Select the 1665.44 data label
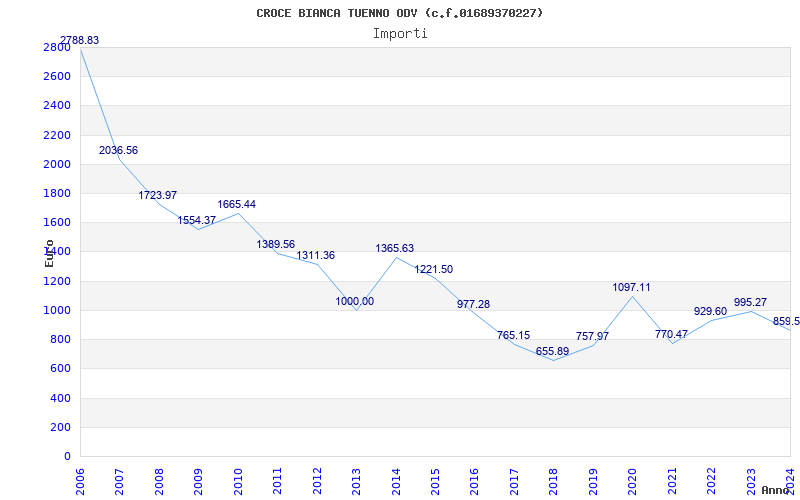 pyautogui.click(x=237, y=205)
